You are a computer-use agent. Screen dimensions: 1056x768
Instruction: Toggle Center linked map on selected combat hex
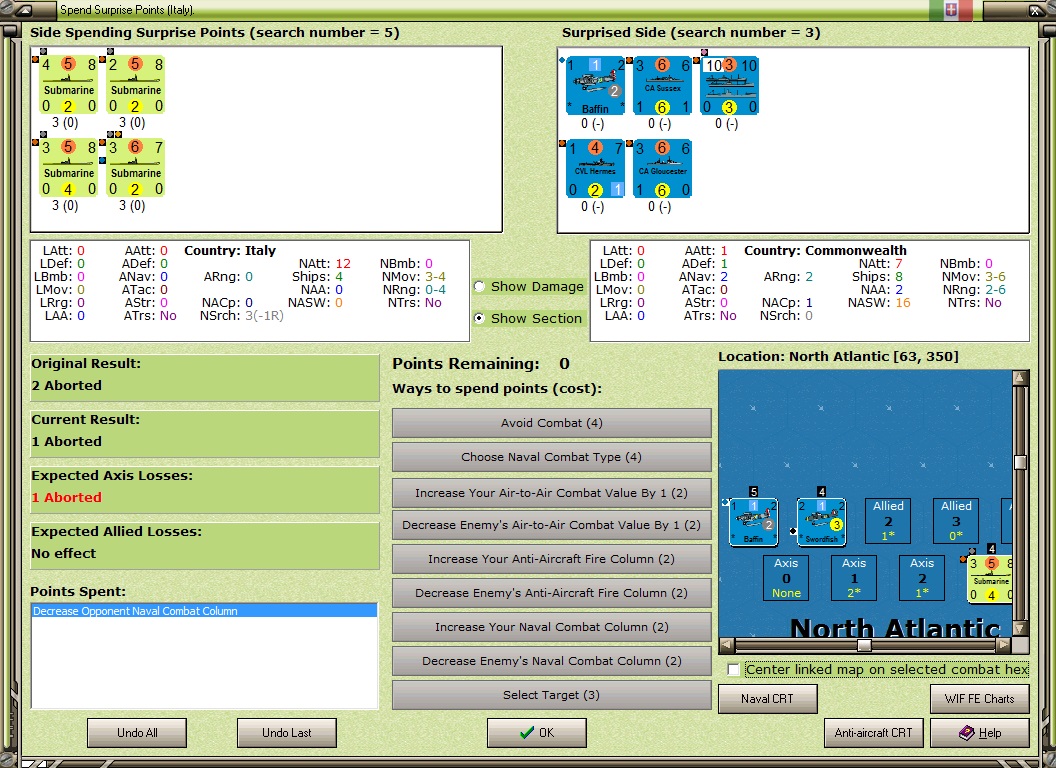coord(734,670)
